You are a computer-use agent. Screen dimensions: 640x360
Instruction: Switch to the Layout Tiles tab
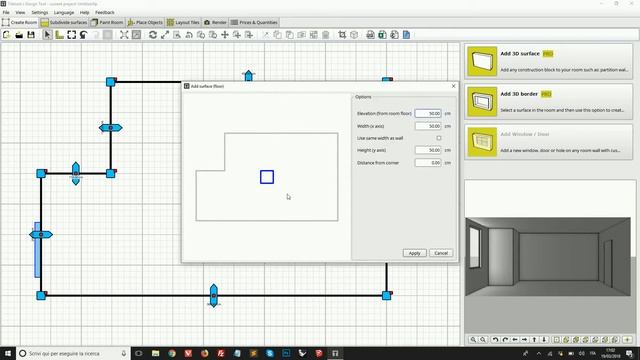(183, 22)
